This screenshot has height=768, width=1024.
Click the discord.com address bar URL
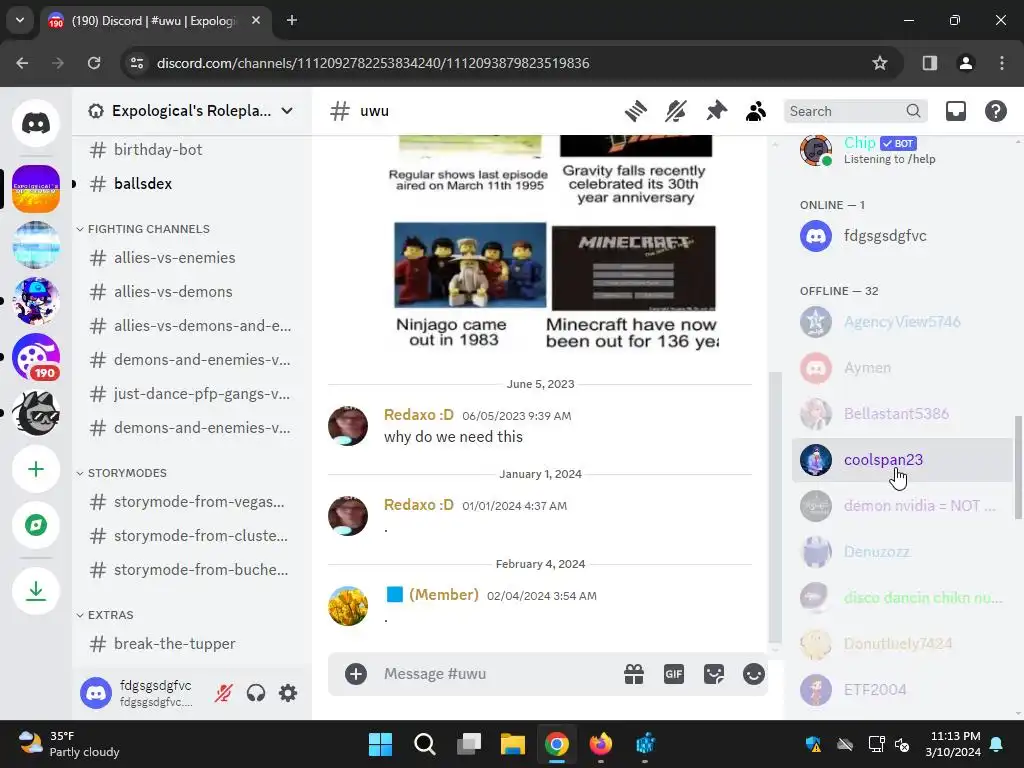373,63
